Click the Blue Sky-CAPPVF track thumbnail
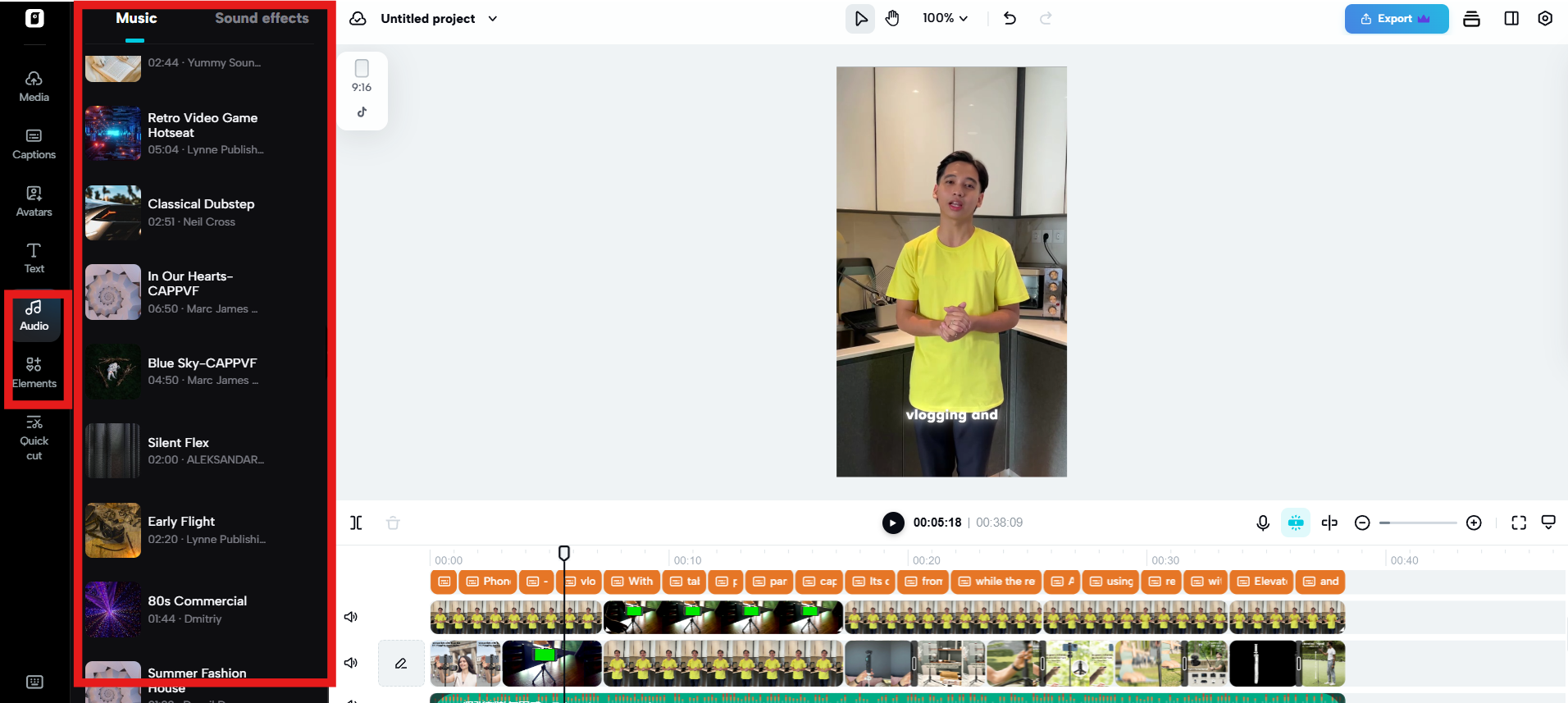Viewport: 1568px width, 703px height. [113, 372]
